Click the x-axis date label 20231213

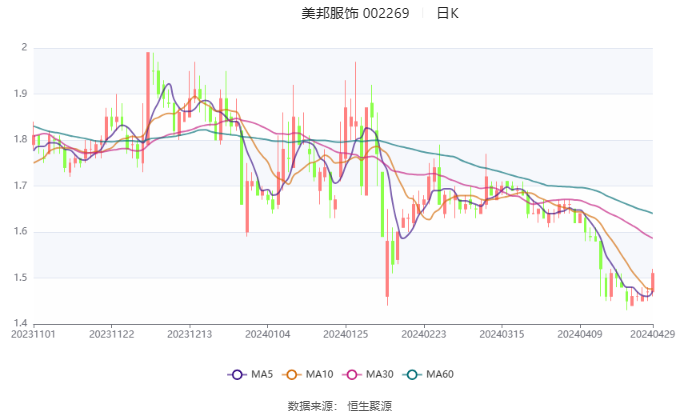(190, 334)
